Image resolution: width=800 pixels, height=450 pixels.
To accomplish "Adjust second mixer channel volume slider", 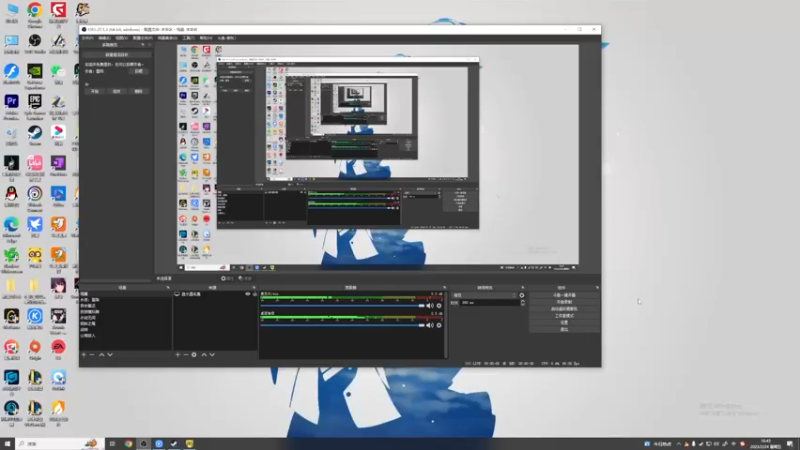I will (x=342, y=325).
